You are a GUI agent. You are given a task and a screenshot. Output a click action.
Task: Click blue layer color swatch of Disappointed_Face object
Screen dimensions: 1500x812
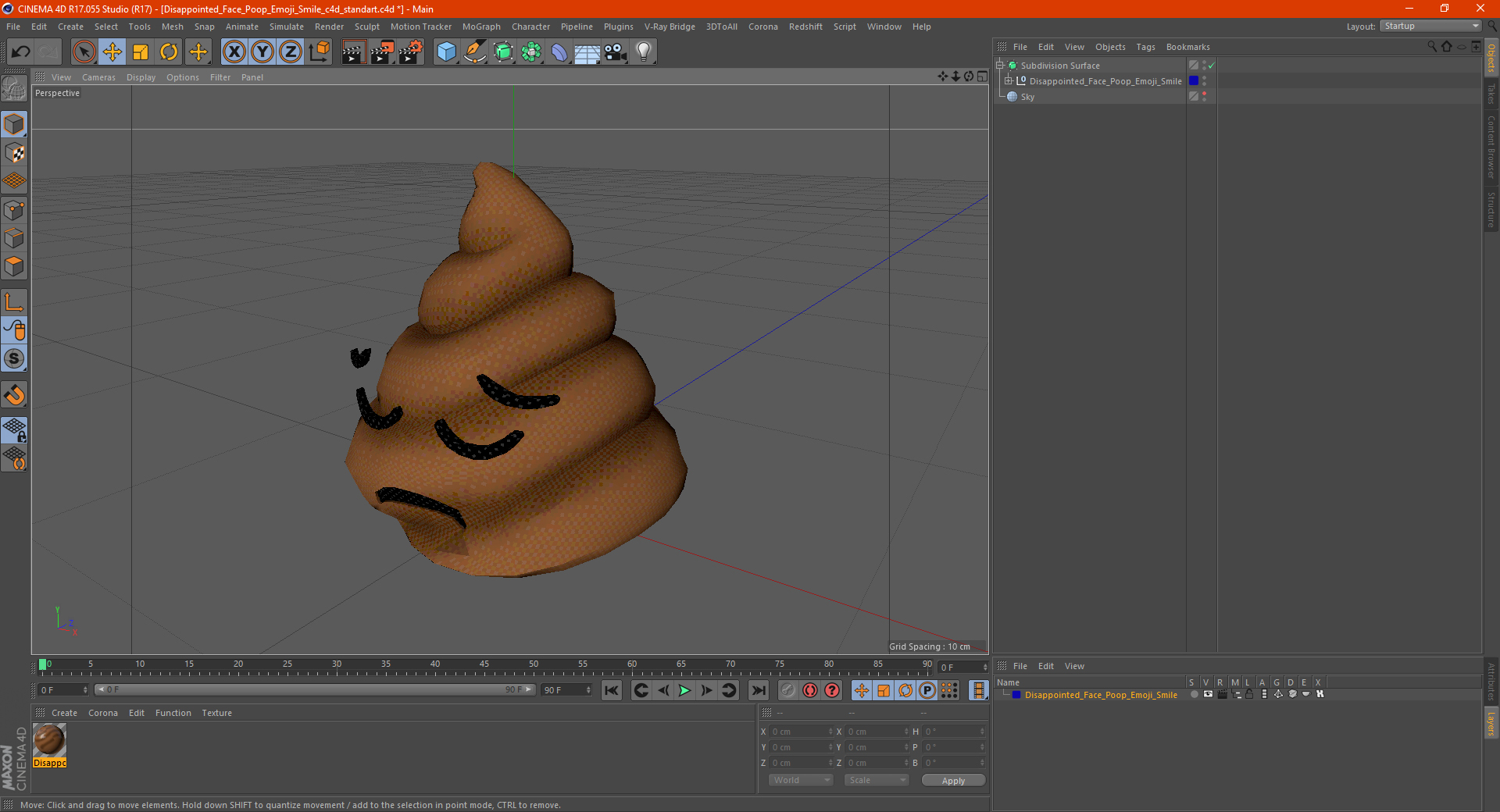[x=1194, y=81]
